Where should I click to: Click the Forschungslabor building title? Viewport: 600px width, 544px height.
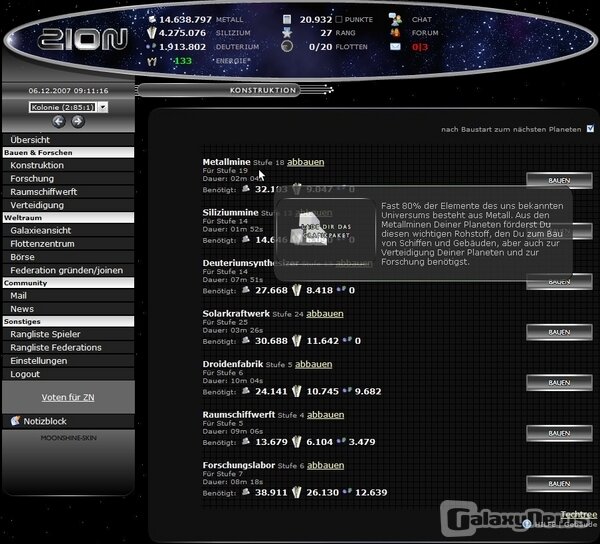pyautogui.click(x=239, y=465)
